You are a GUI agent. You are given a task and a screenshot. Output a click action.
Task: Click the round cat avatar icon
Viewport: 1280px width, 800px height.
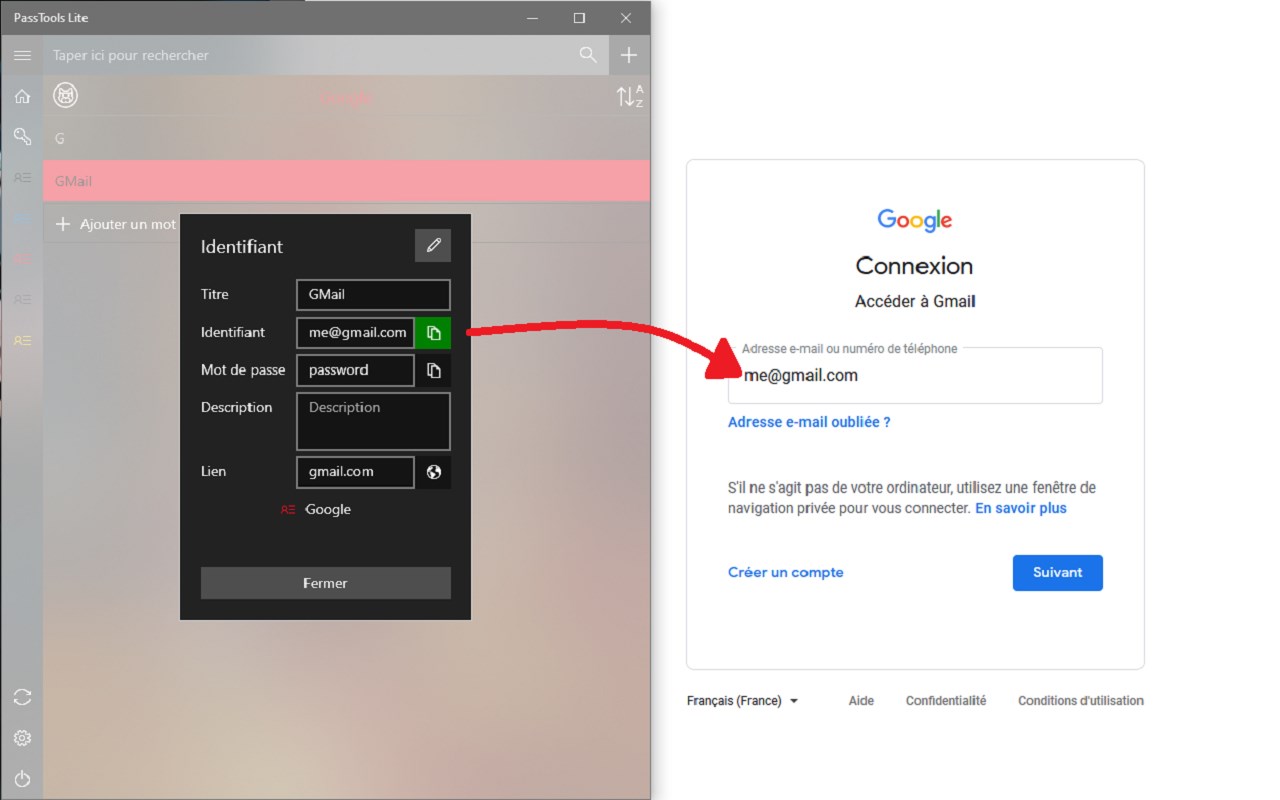click(66, 96)
